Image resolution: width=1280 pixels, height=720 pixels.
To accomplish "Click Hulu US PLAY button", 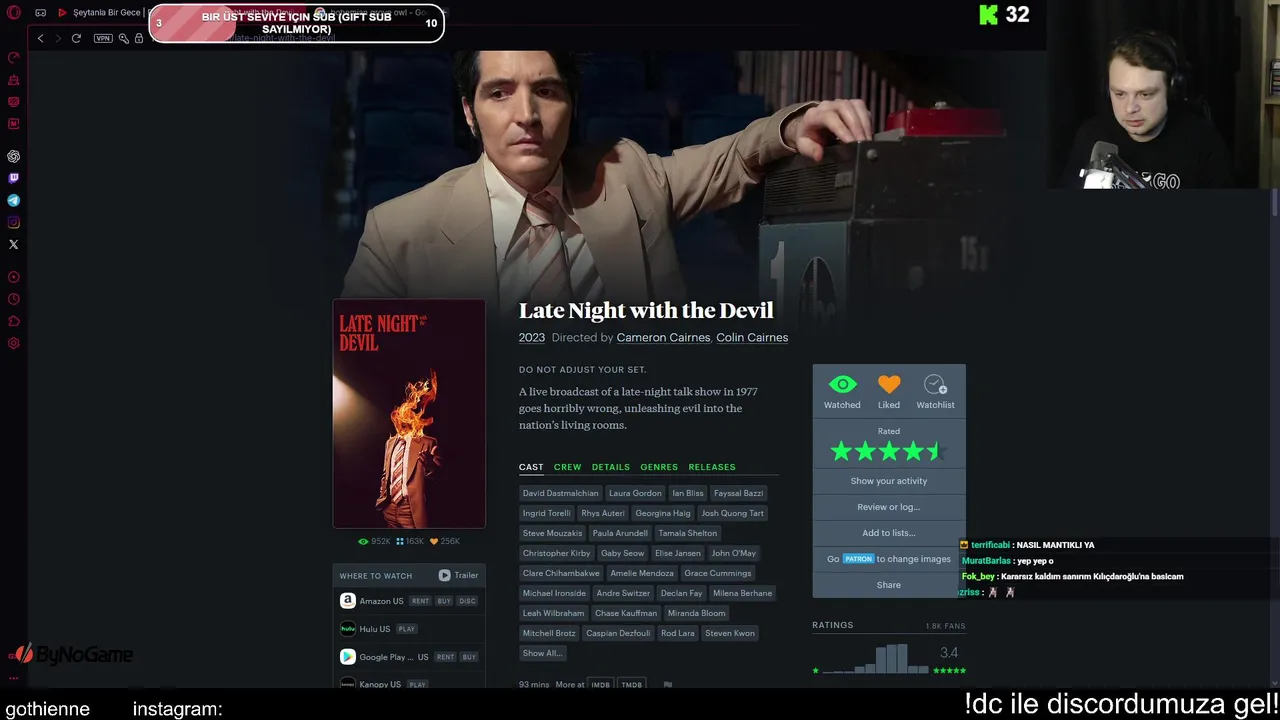I will click(406, 629).
